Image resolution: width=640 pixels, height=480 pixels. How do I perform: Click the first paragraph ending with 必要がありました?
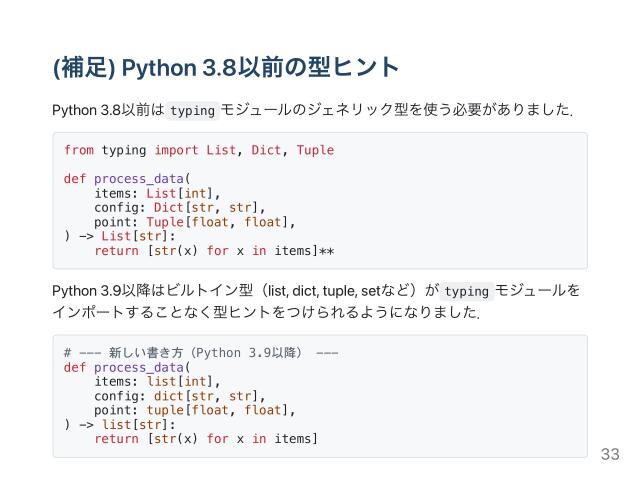point(312,110)
